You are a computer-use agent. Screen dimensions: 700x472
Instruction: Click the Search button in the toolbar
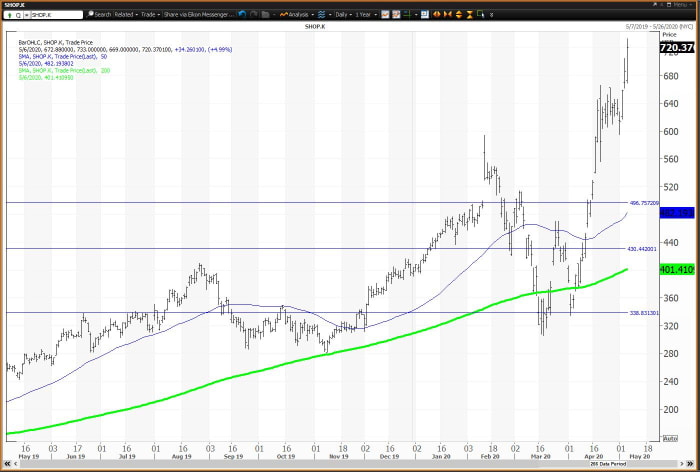tap(100, 15)
